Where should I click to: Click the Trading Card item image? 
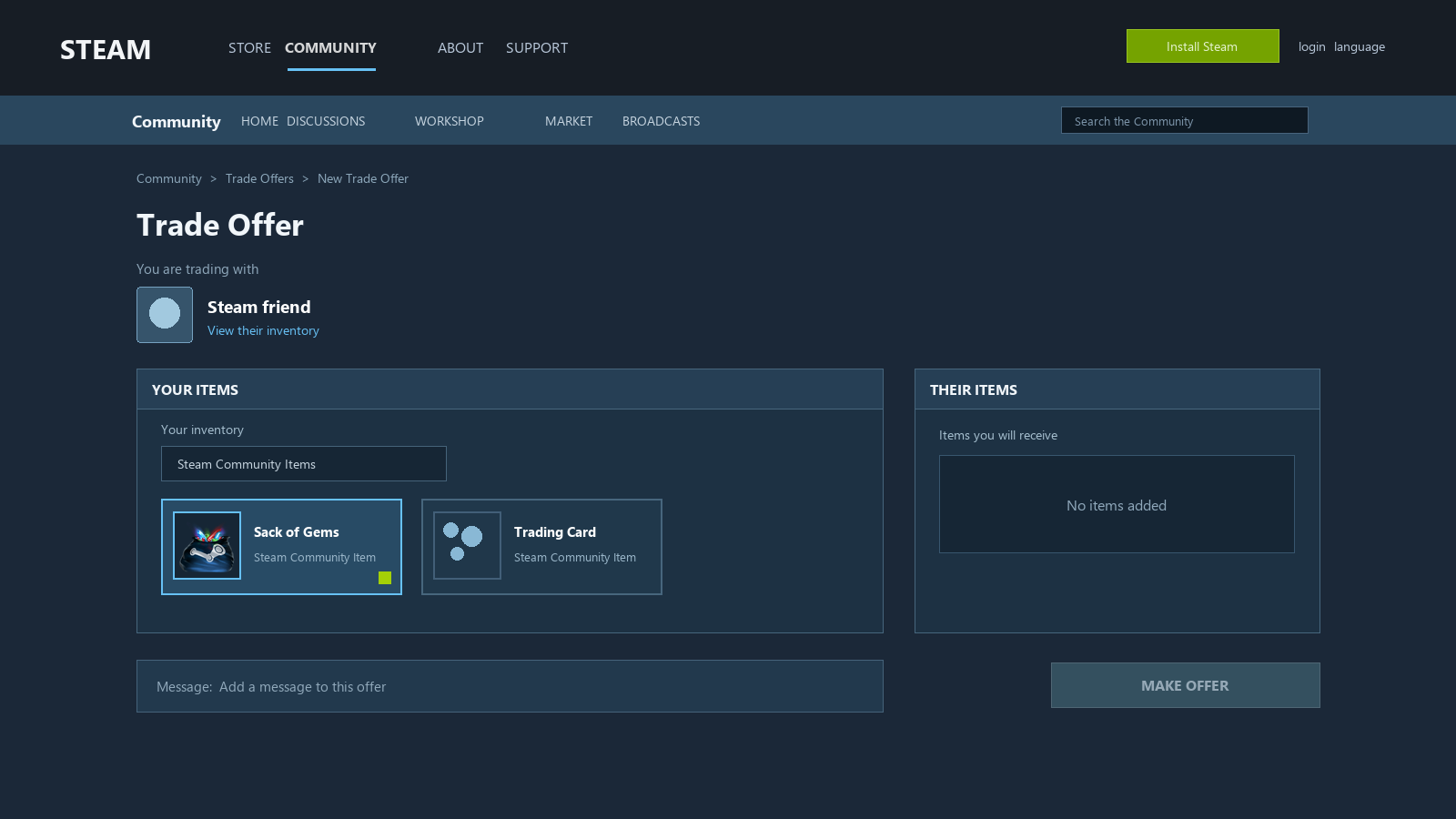(467, 545)
